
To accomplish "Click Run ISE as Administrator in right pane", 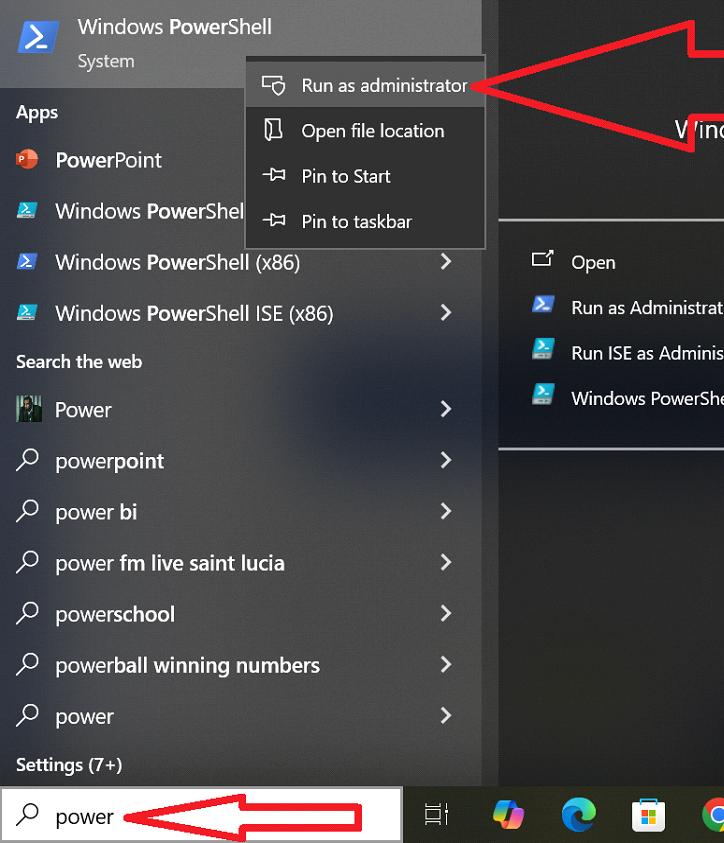I will [x=647, y=353].
